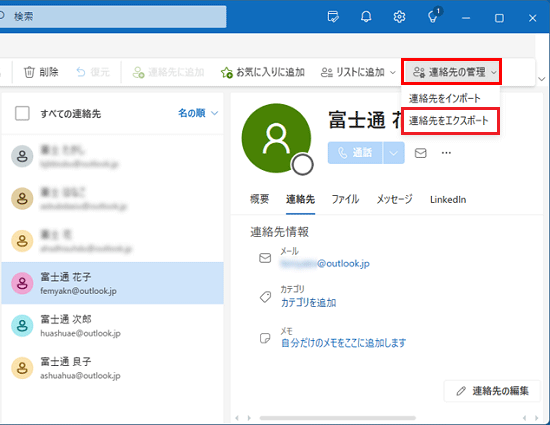The image size is (550, 425).
Task: Open the My Day calendar-check icon
Action: point(333,17)
